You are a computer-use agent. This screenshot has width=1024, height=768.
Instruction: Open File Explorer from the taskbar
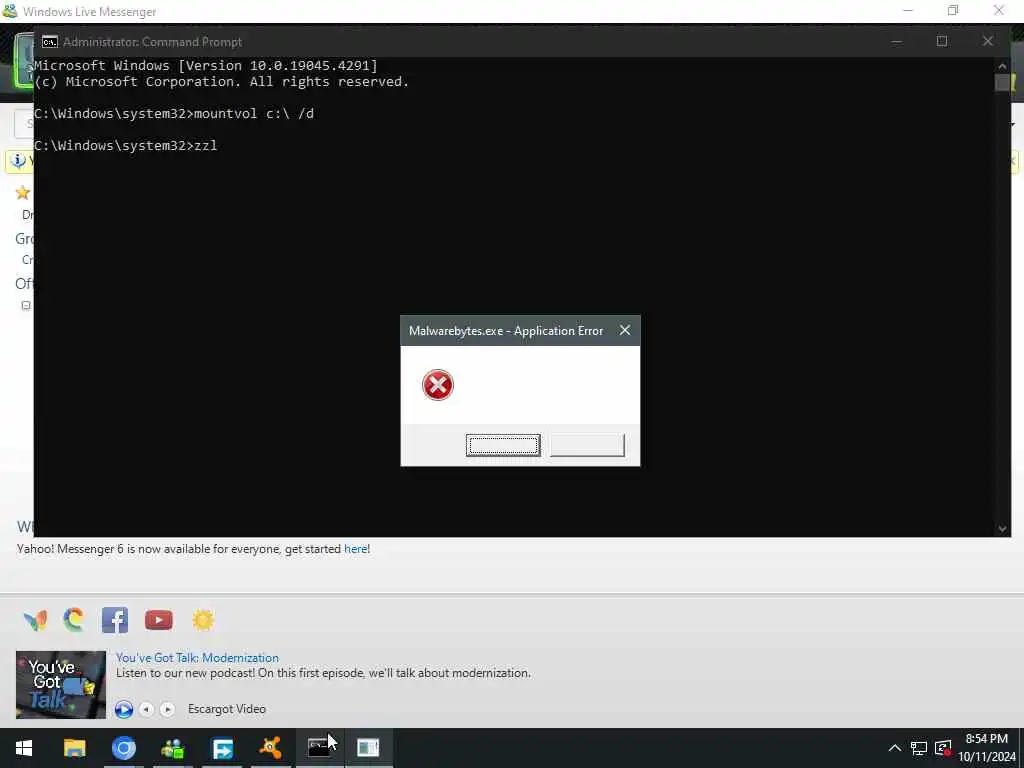[x=74, y=748]
